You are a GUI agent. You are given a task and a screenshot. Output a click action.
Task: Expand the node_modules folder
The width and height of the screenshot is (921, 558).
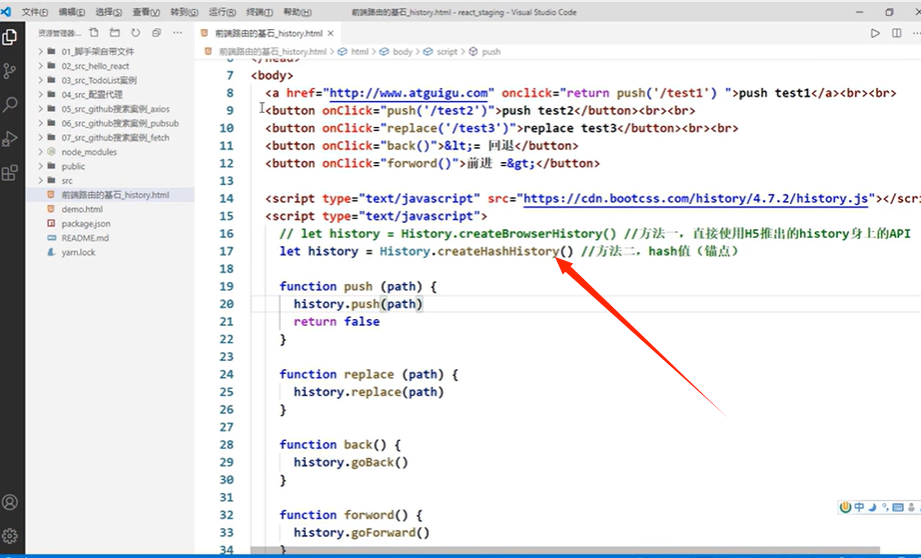[89, 152]
